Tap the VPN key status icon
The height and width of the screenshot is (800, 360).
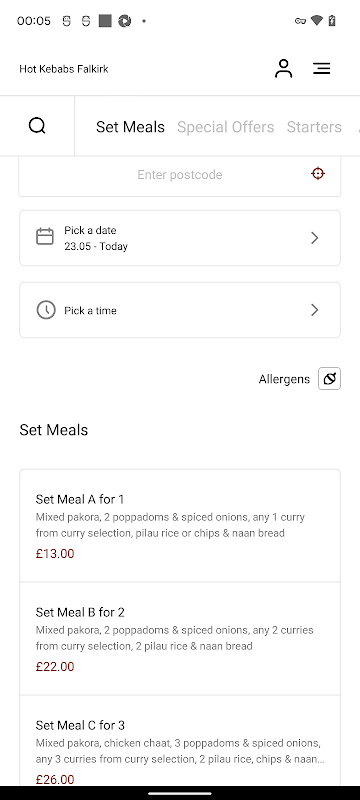[x=300, y=21]
